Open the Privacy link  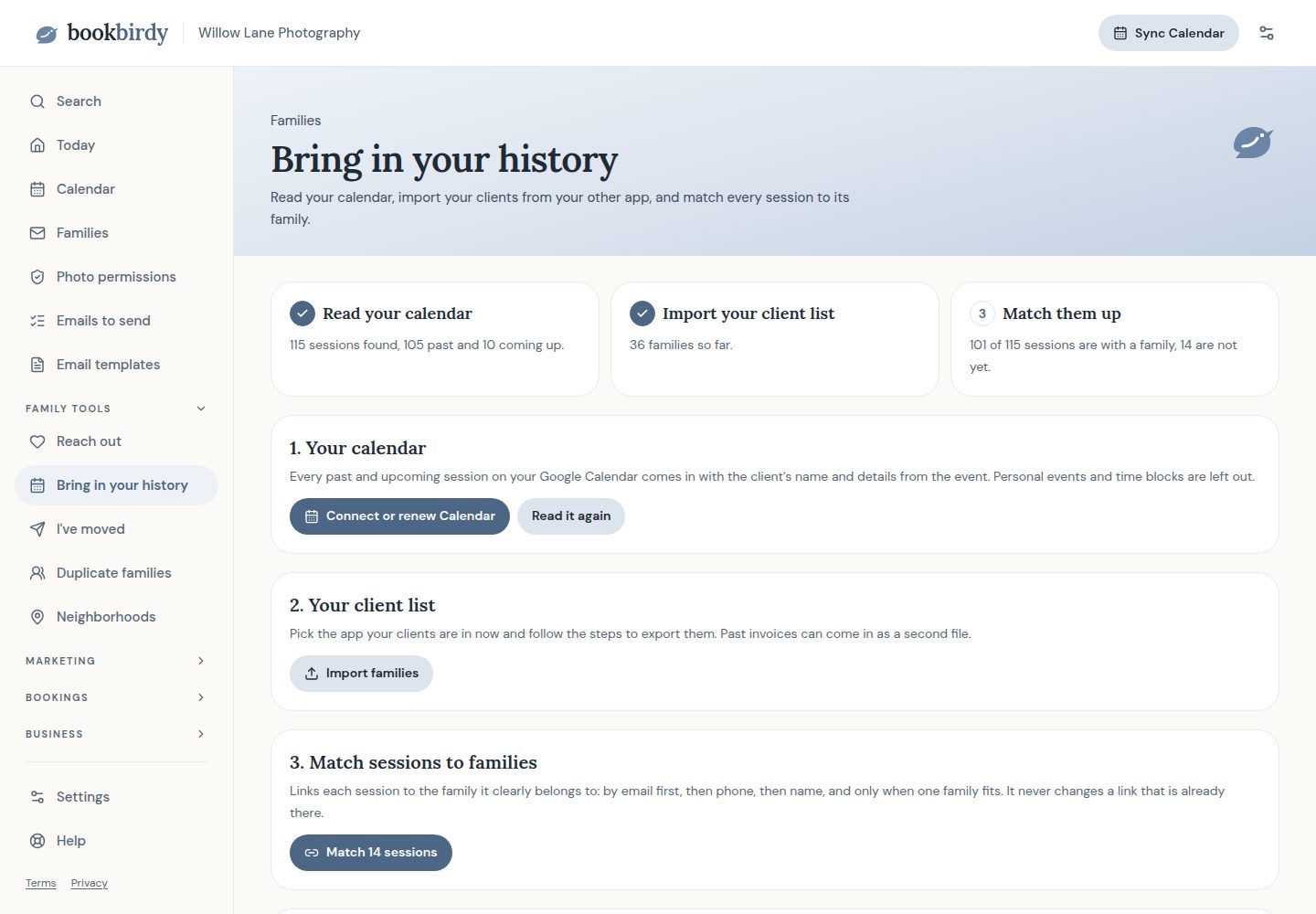point(90,883)
